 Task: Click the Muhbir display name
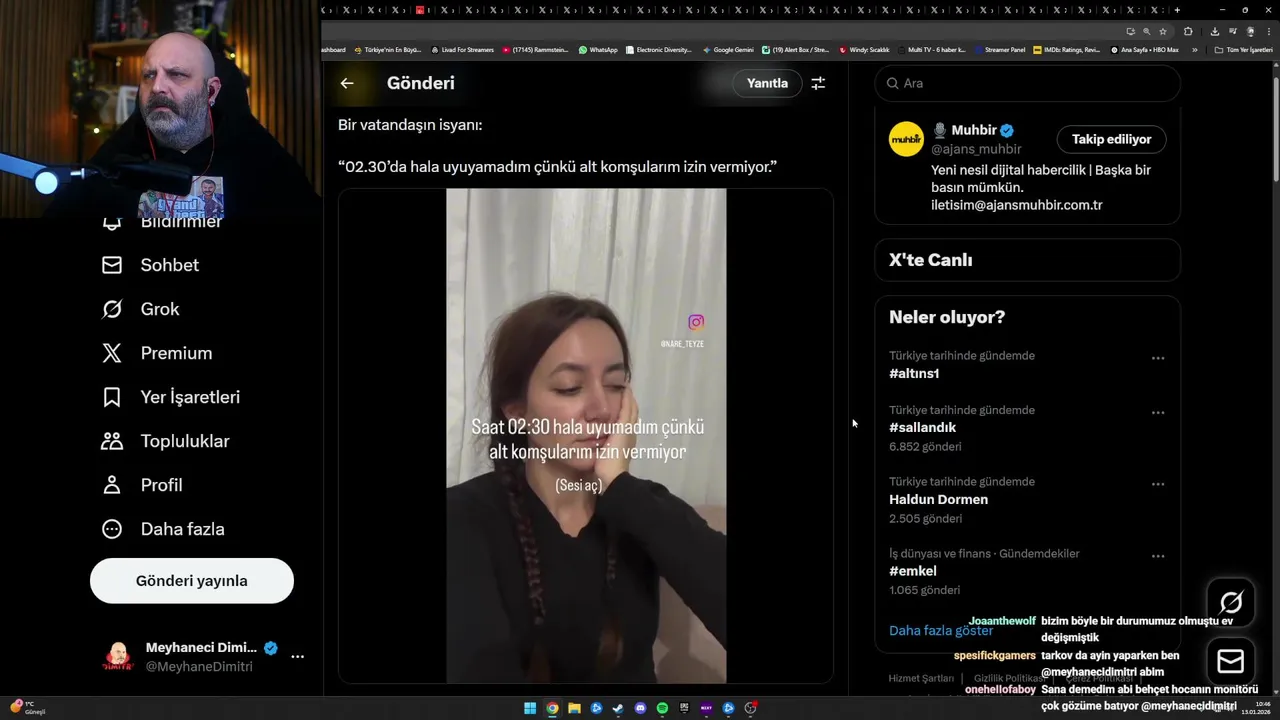pos(974,130)
